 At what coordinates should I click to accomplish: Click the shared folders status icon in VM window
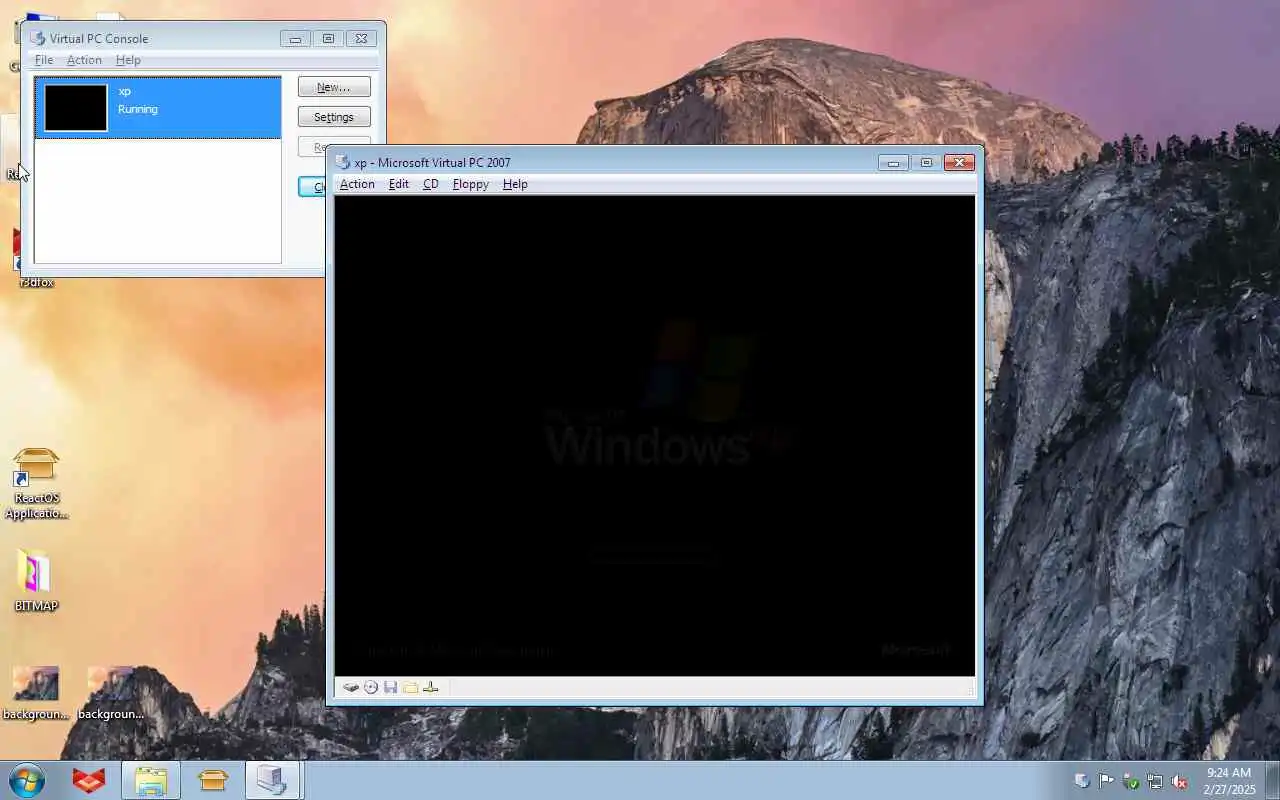pyautogui.click(x=411, y=687)
